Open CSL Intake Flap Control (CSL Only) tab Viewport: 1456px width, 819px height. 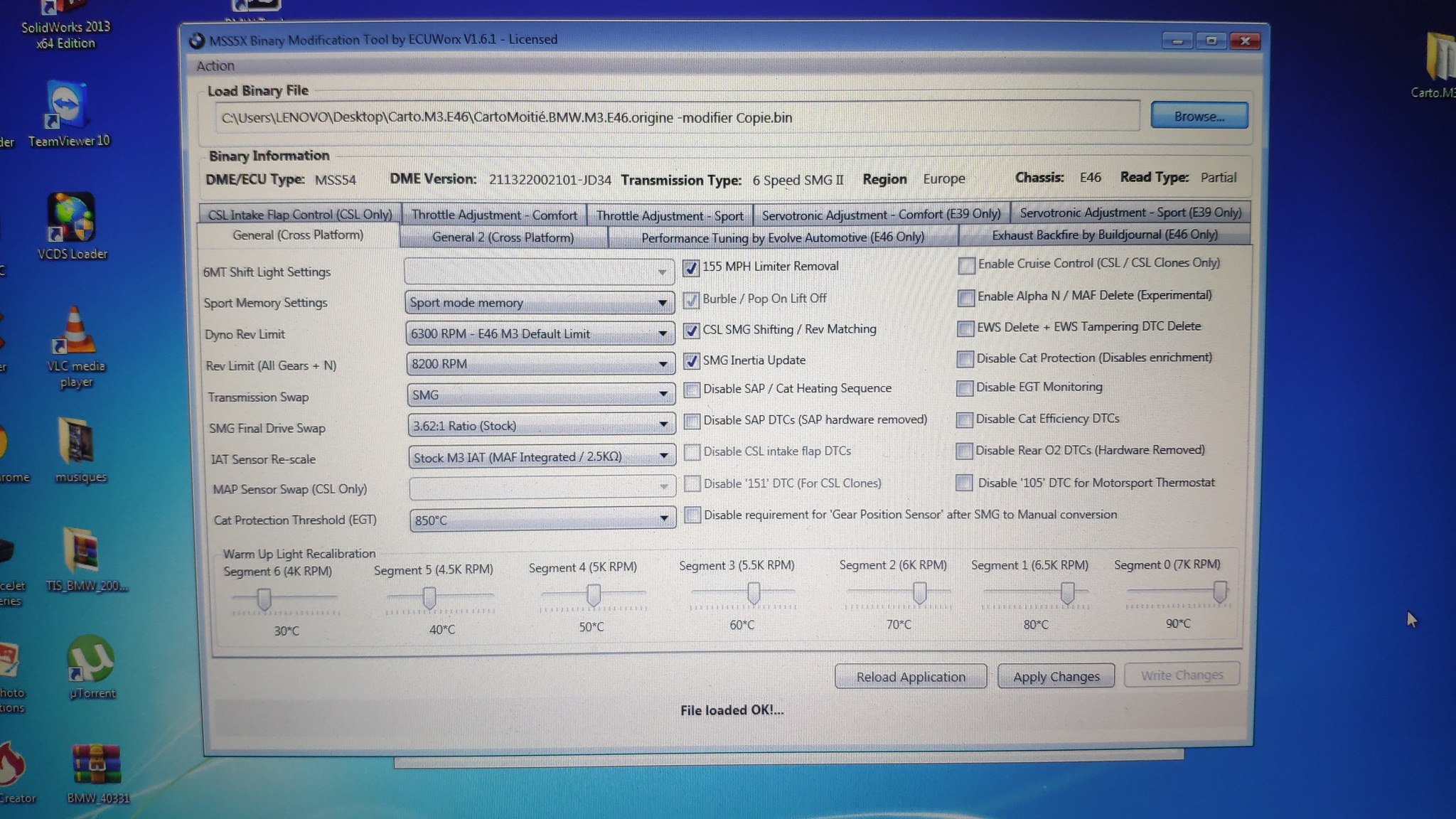(x=299, y=215)
